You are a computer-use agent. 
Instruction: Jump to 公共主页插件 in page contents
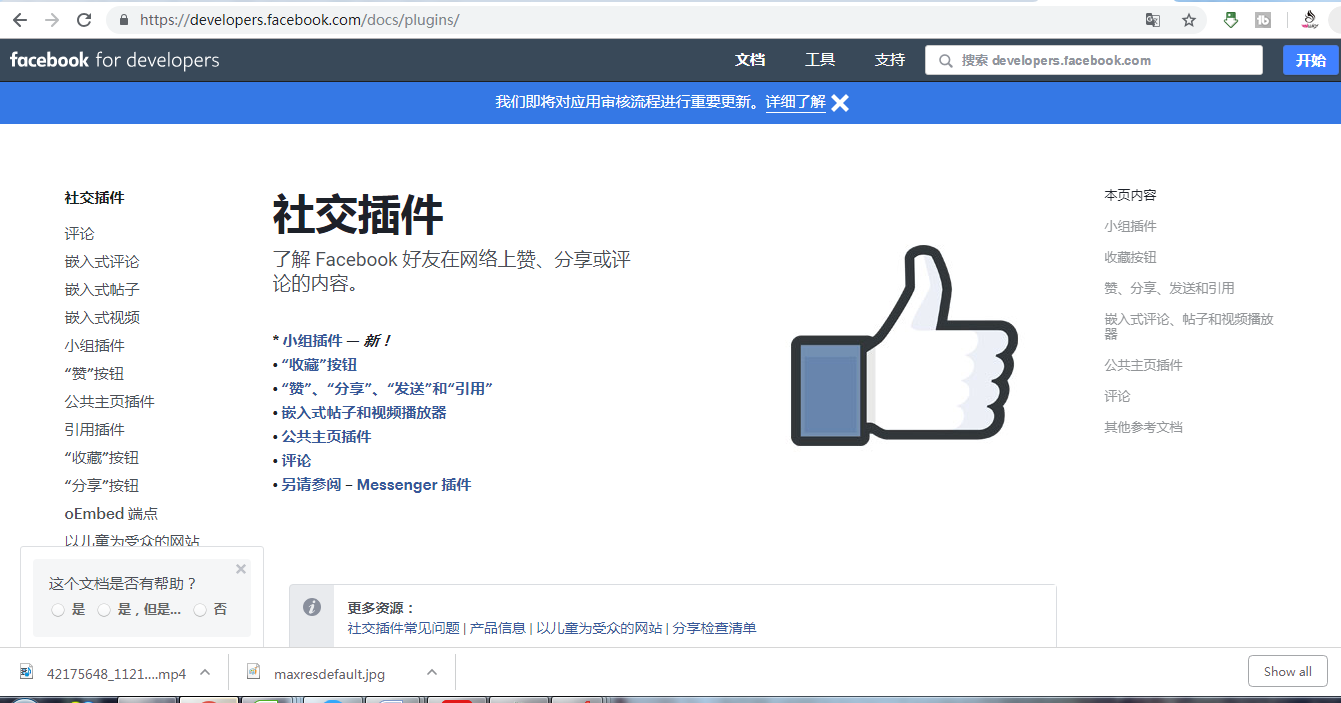1143,365
